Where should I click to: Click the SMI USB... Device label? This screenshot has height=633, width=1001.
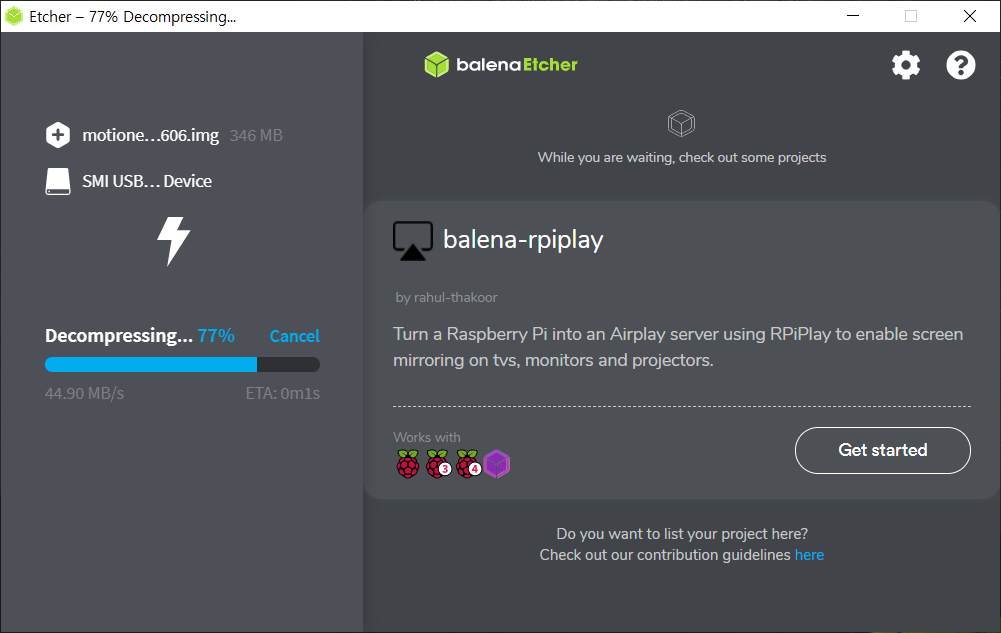tap(147, 181)
